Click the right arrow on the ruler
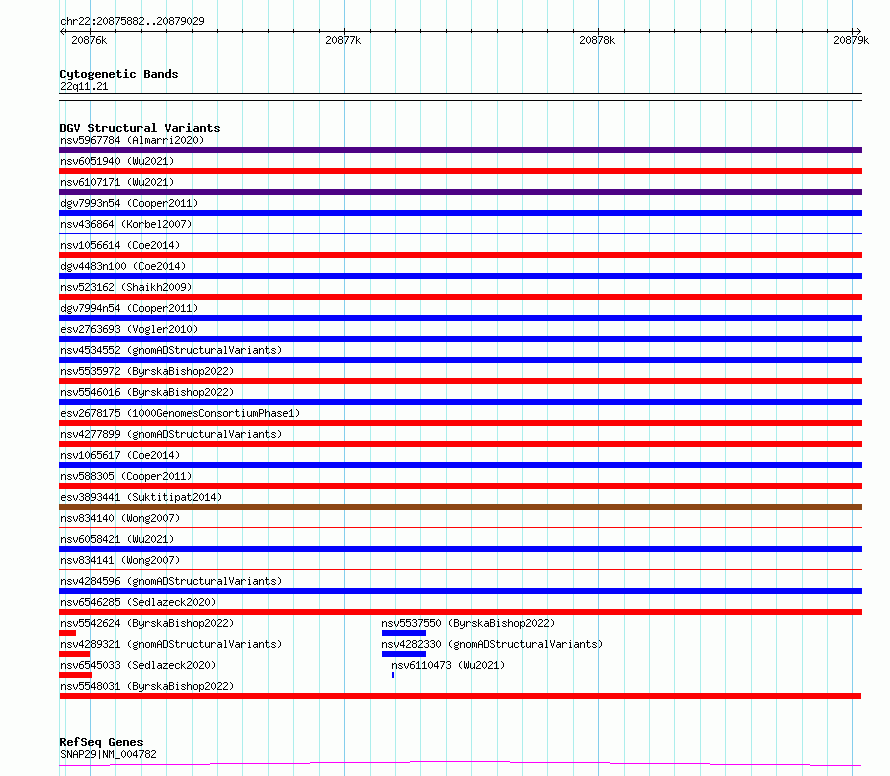The width and height of the screenshot is (890, 776). (x=858, y=31)
